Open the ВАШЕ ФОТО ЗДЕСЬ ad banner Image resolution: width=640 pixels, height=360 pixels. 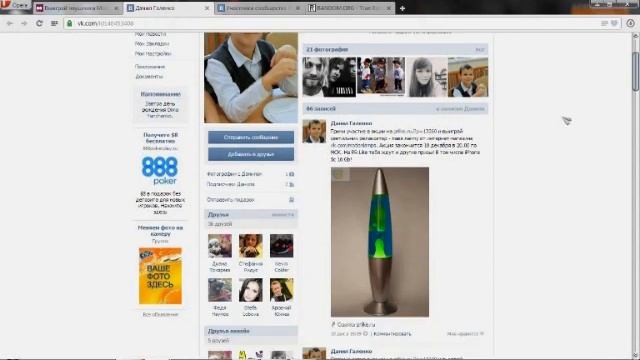(160, 276)
